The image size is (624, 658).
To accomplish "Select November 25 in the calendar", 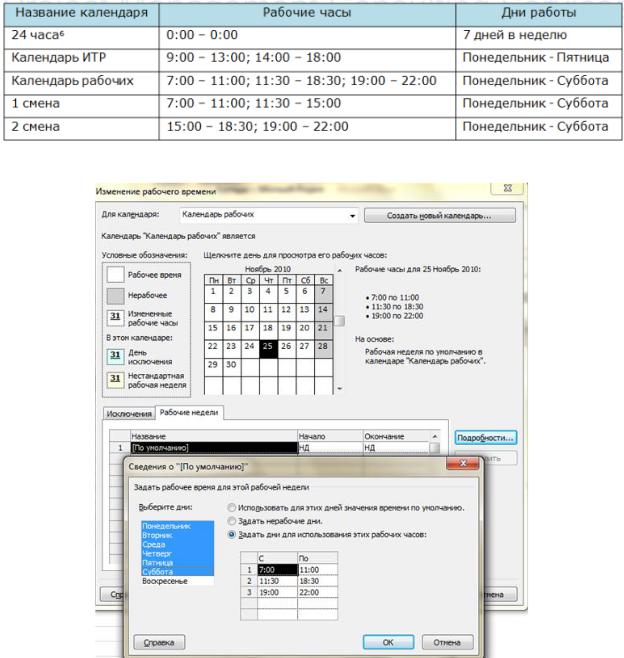I will [x=268, y=348].
